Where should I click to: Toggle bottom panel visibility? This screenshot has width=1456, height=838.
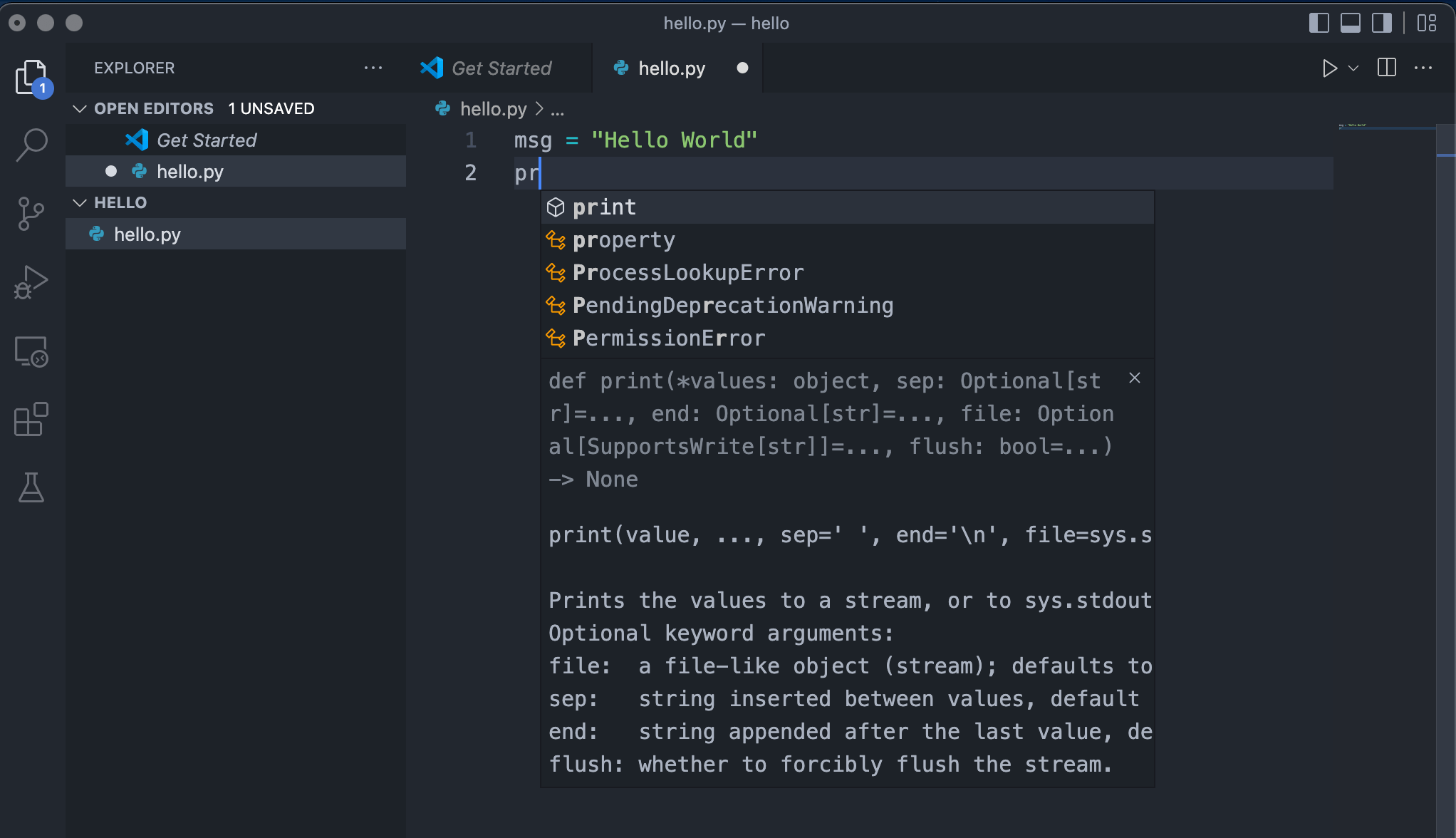pyautogui.click(x=1350, y=23)
